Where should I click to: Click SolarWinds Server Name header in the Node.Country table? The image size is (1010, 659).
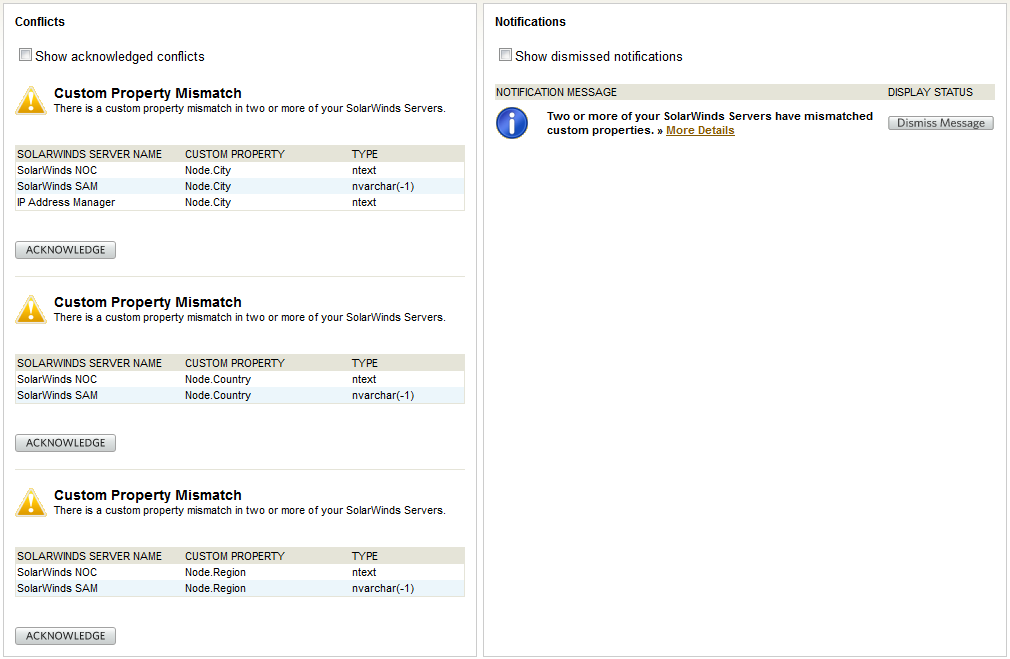(x=89, y=363)
